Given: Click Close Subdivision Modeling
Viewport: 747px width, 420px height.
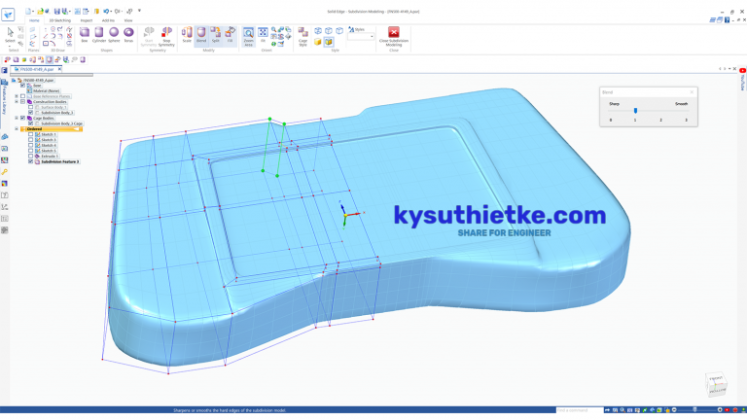Looking at the screenshot, I should pos(394,37).
